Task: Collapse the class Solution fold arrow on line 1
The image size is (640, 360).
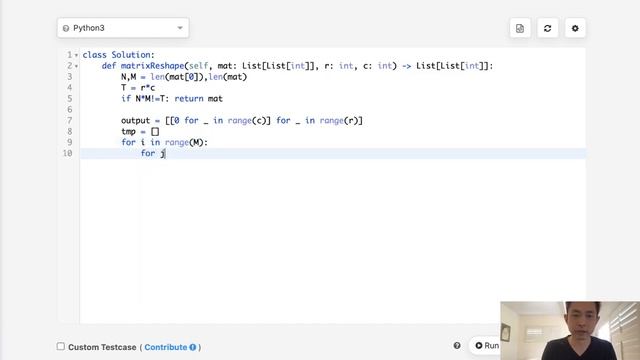Action: pyautogui.click(x=76, y=55)
